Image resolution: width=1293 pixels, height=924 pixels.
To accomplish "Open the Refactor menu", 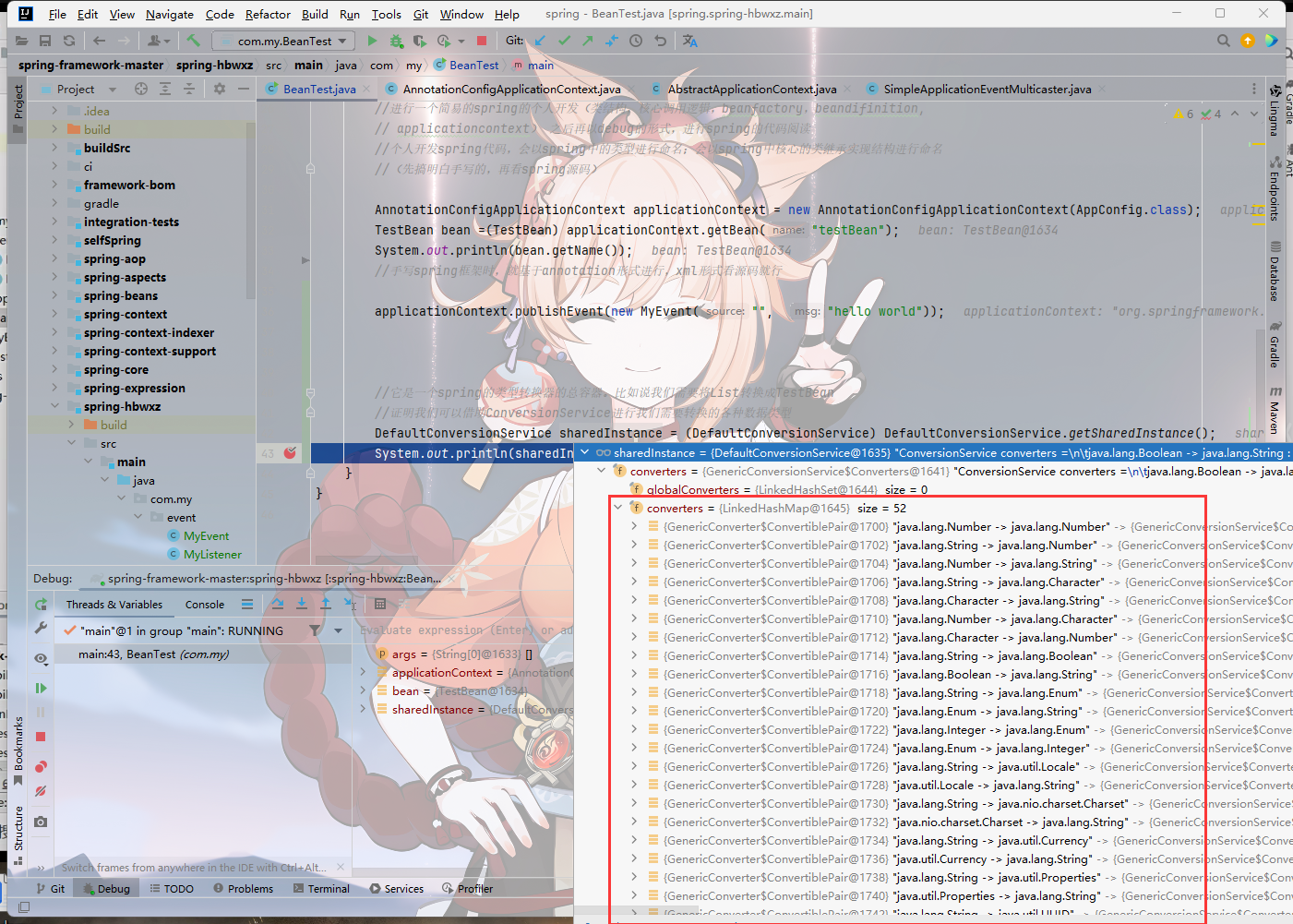I will point(268,14).
